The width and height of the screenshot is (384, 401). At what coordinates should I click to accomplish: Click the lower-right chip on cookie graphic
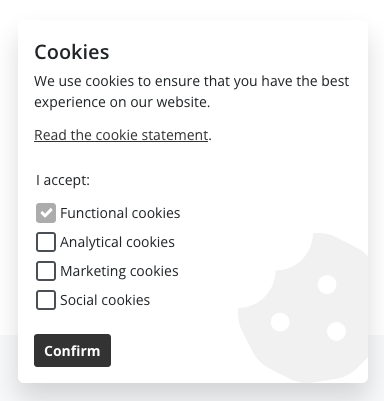(x=336, y=331)
